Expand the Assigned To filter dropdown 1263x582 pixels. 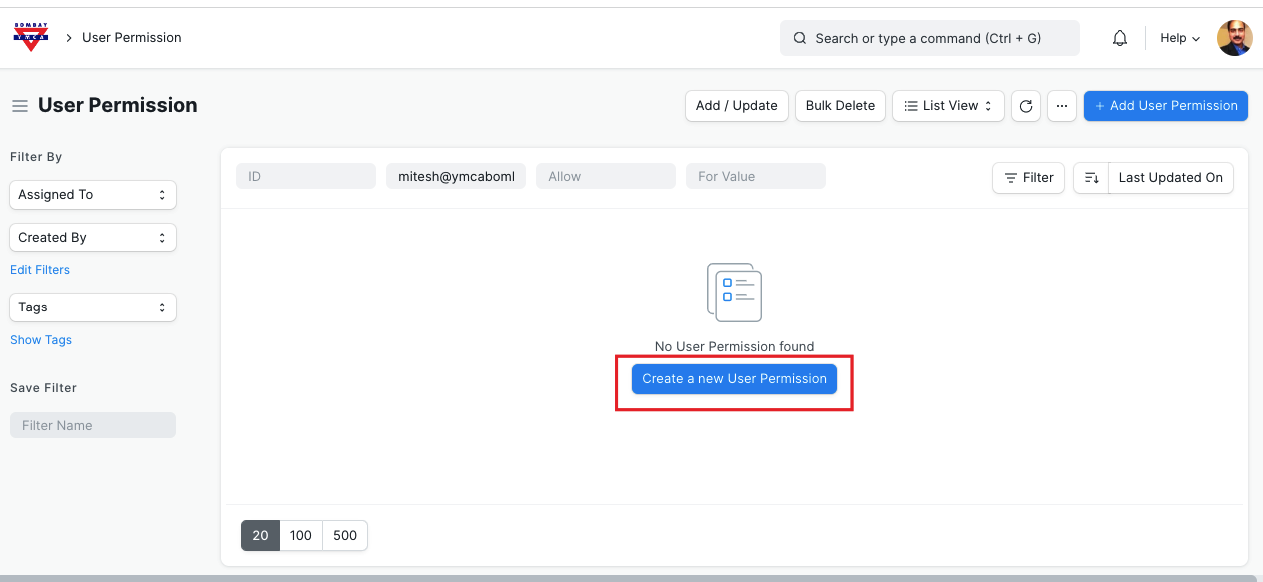pos(93,195)
